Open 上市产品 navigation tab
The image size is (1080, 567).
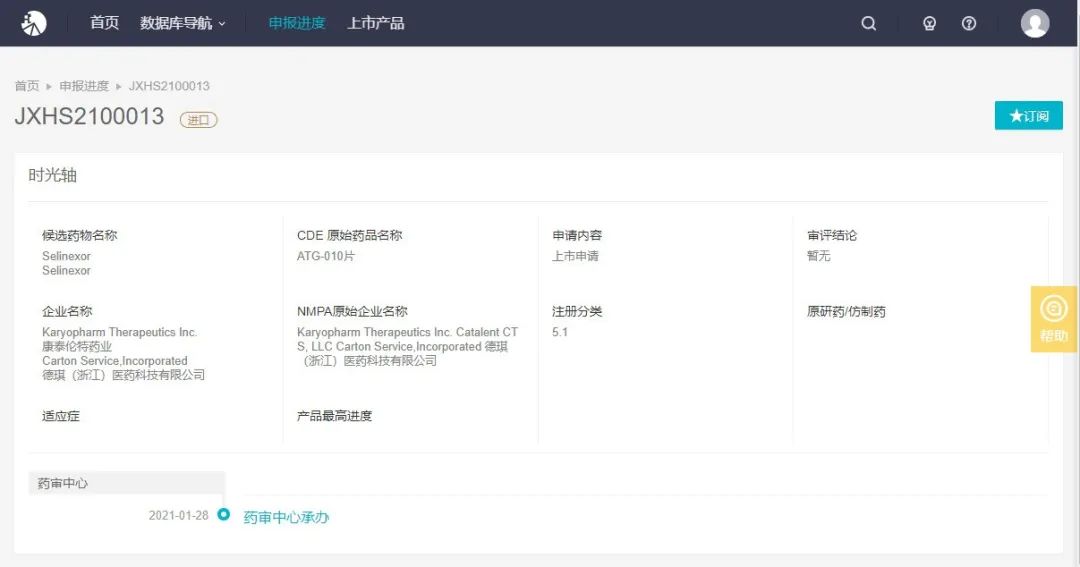pos(375,23)
